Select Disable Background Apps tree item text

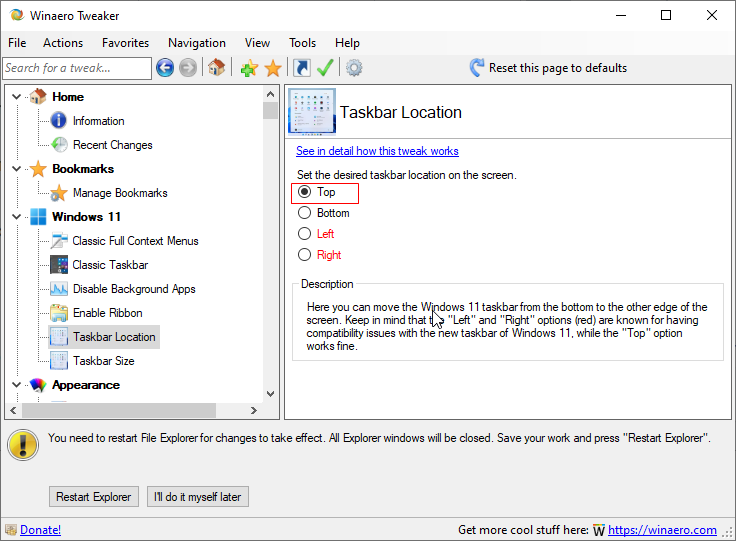[134, 289]
